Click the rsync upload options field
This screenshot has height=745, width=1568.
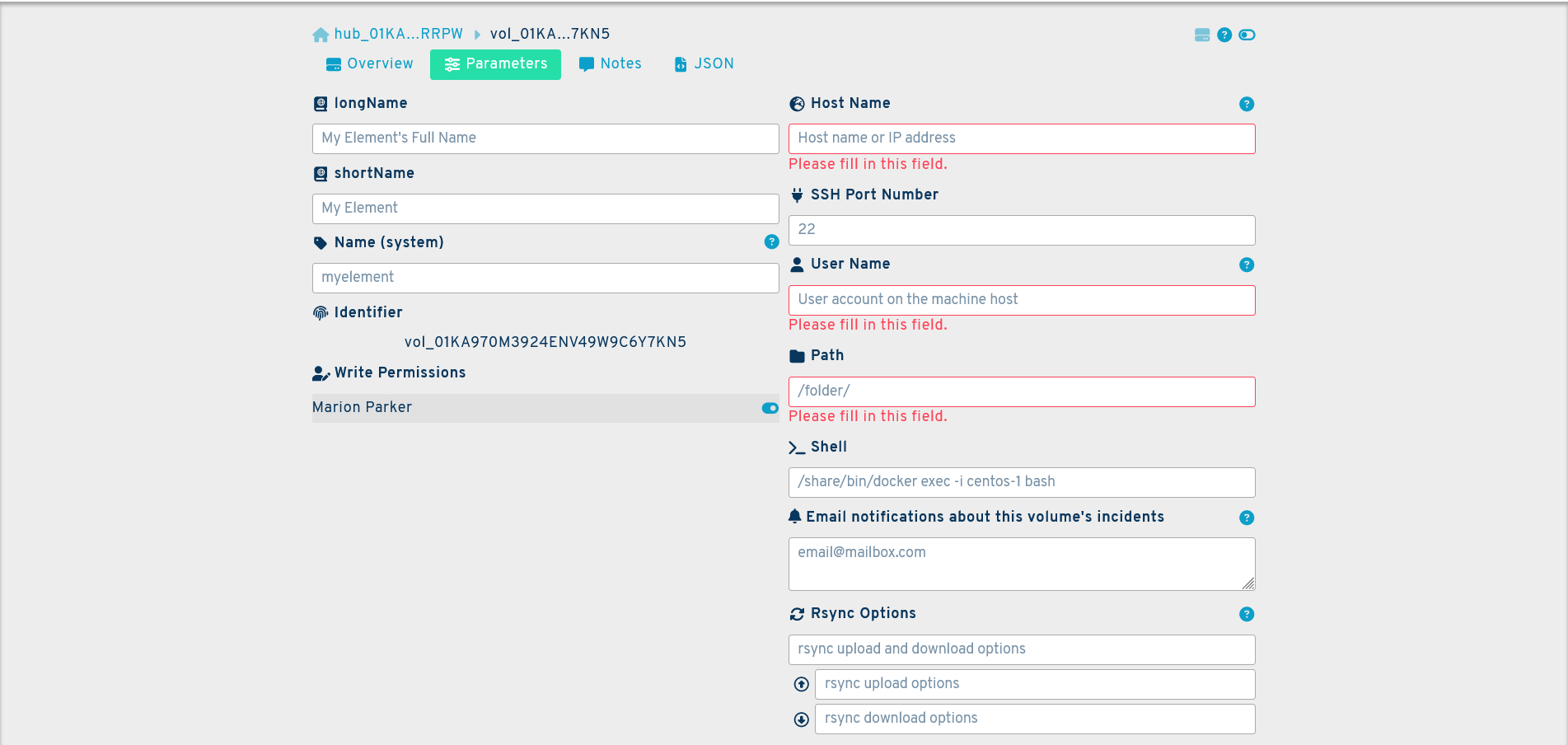[1034, 684]
